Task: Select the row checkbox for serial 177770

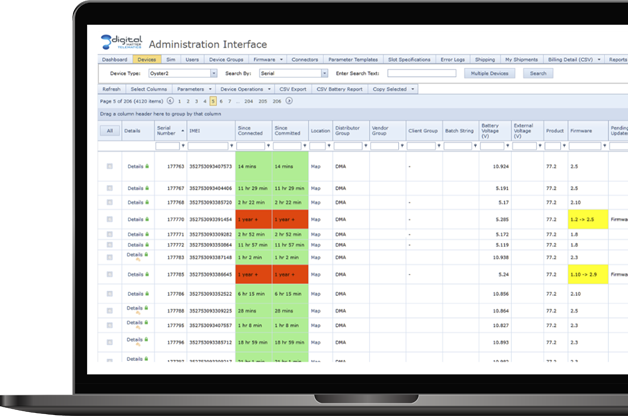Action: [110, 219]
